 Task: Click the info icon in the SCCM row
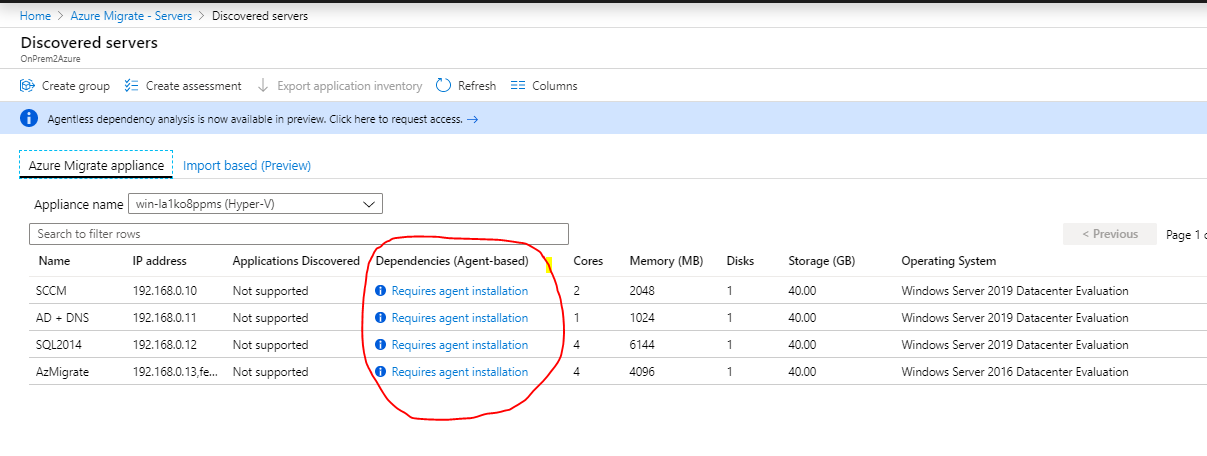point(380,291)
